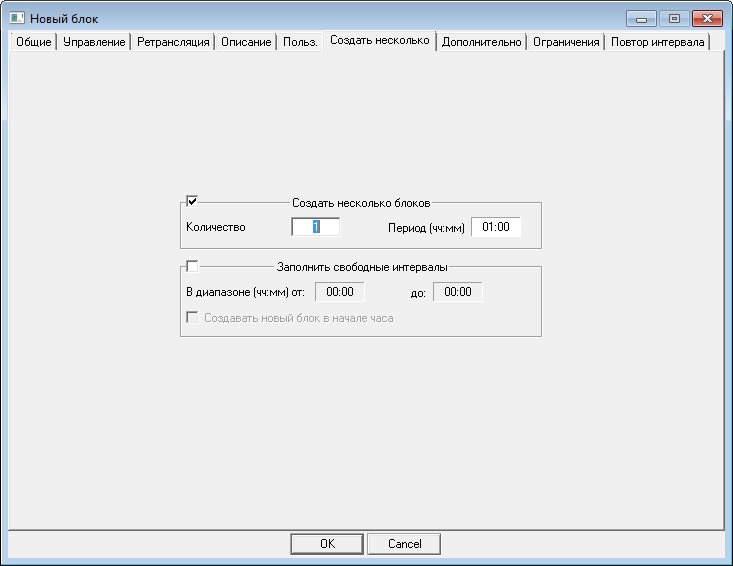733x566 pixels.
Task: Click the Количество input field
Action: 315,227
